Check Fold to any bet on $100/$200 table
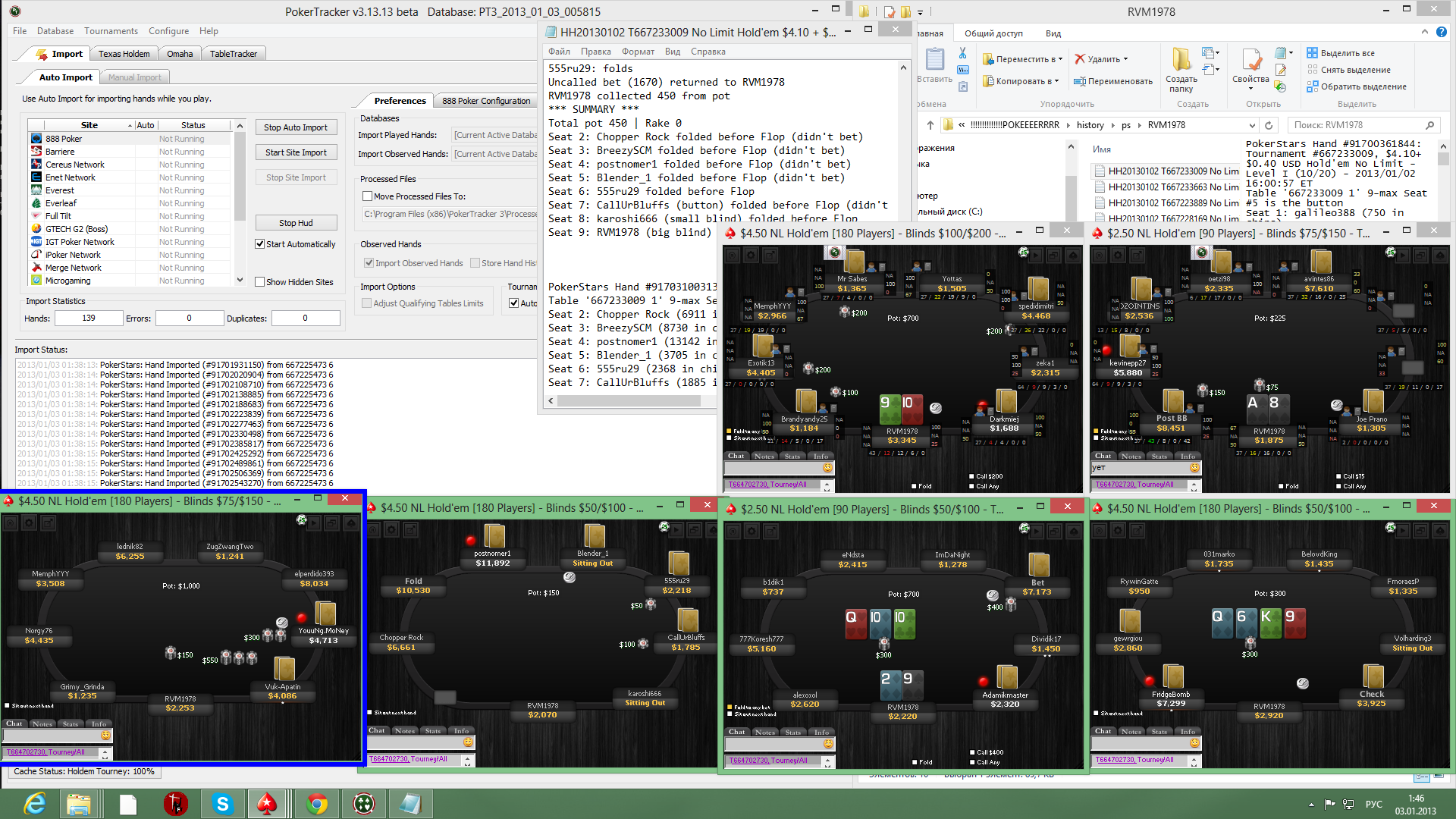 coord(730,431)
